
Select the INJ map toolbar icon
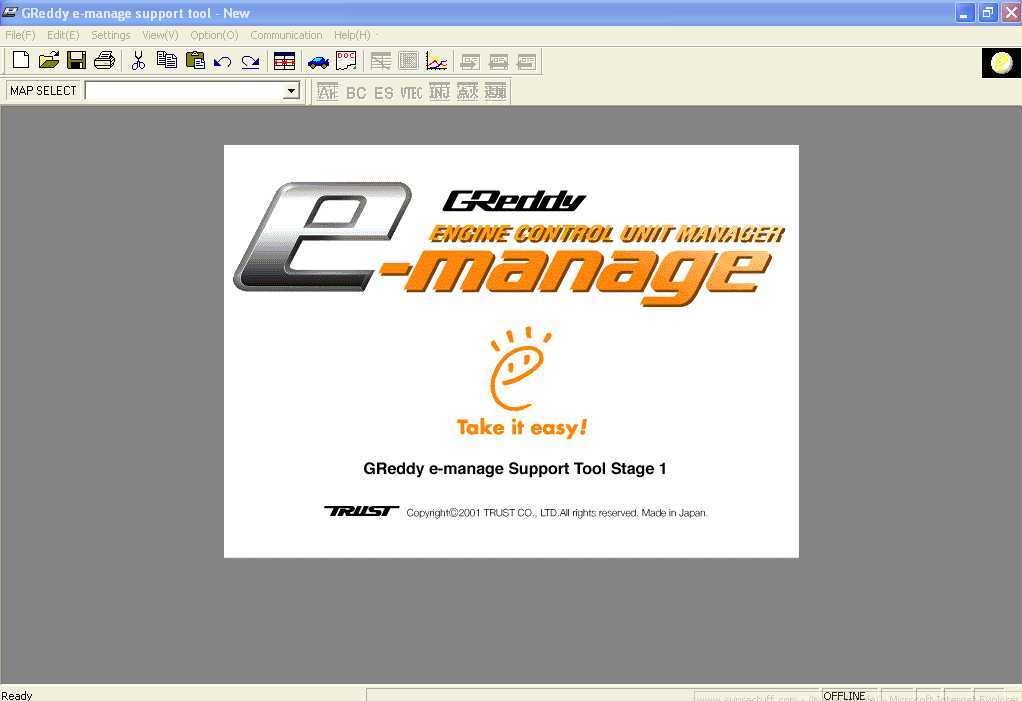coord(439,92)
